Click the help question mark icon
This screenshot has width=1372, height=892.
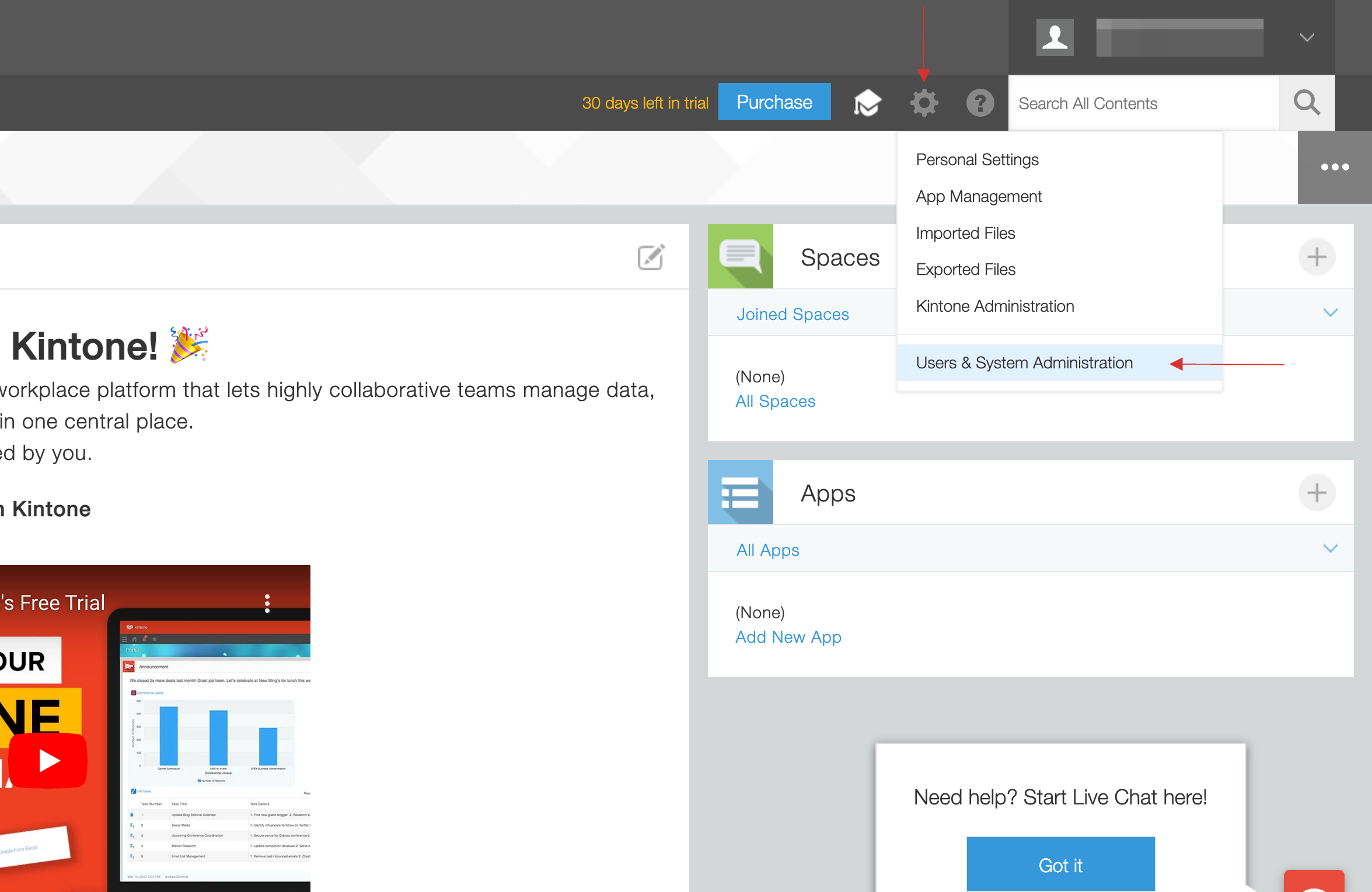click(980, 103)
